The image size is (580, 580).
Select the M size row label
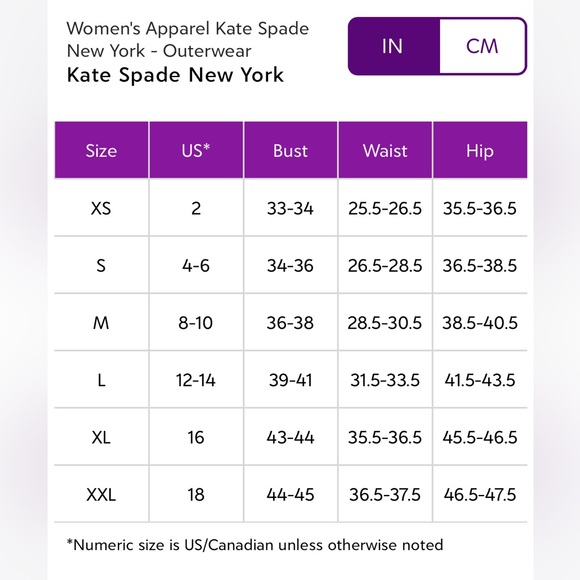pyautogui.click(x=101, y=323)
